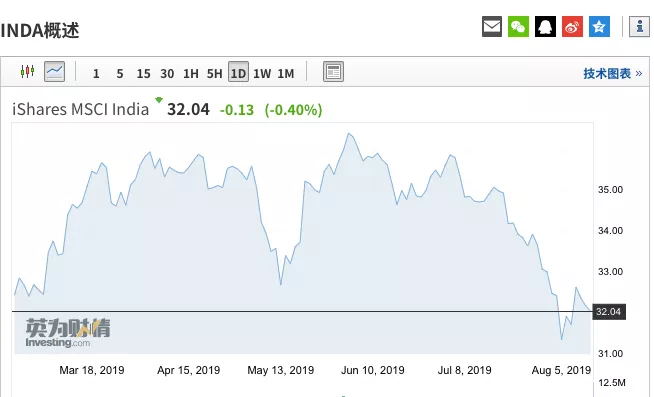Viewport: 654px width, 397px height.
Task: Click the -0.13 price change value
Action: point(236,110)
